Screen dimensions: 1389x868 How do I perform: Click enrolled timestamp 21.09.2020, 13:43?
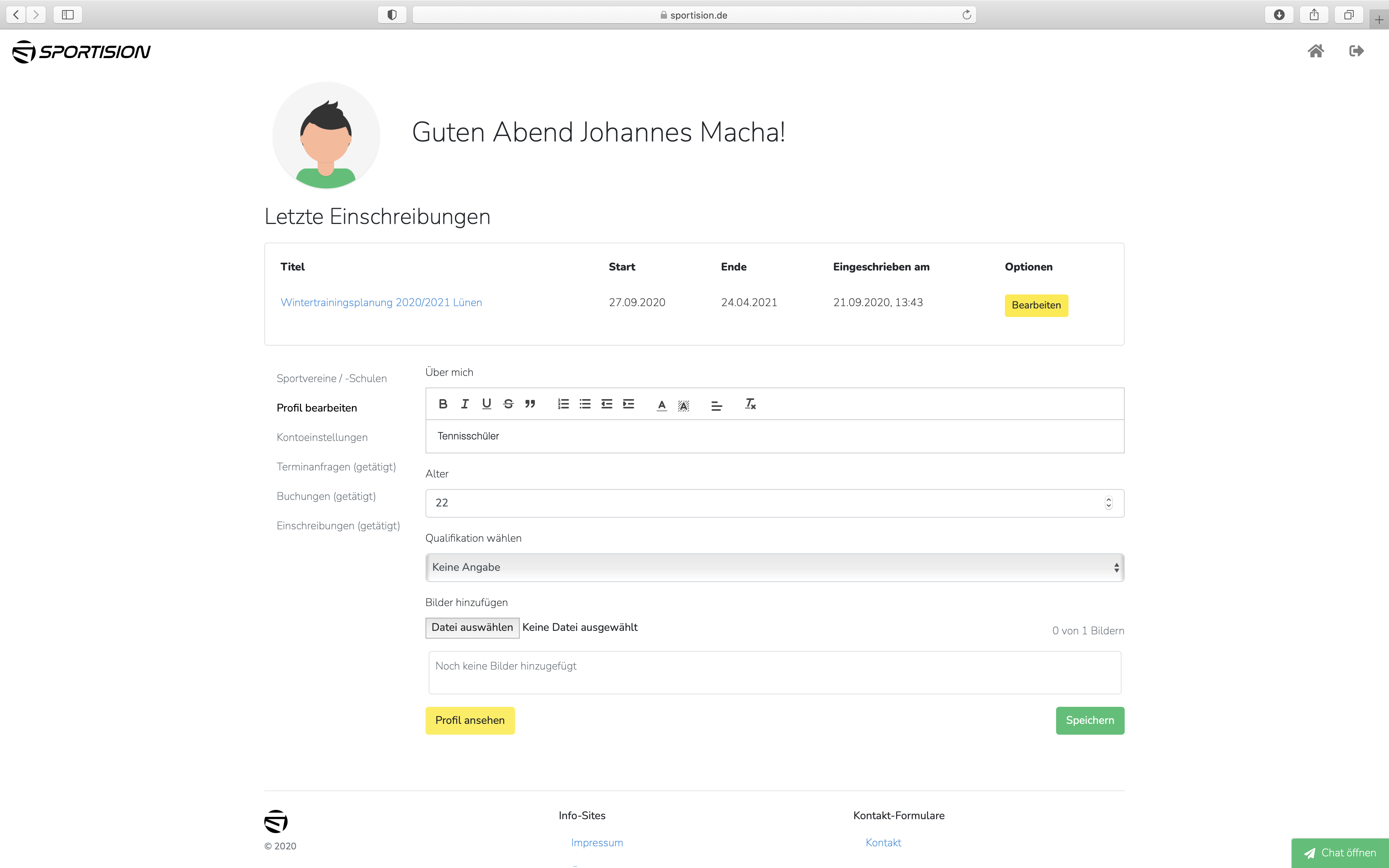877,303
